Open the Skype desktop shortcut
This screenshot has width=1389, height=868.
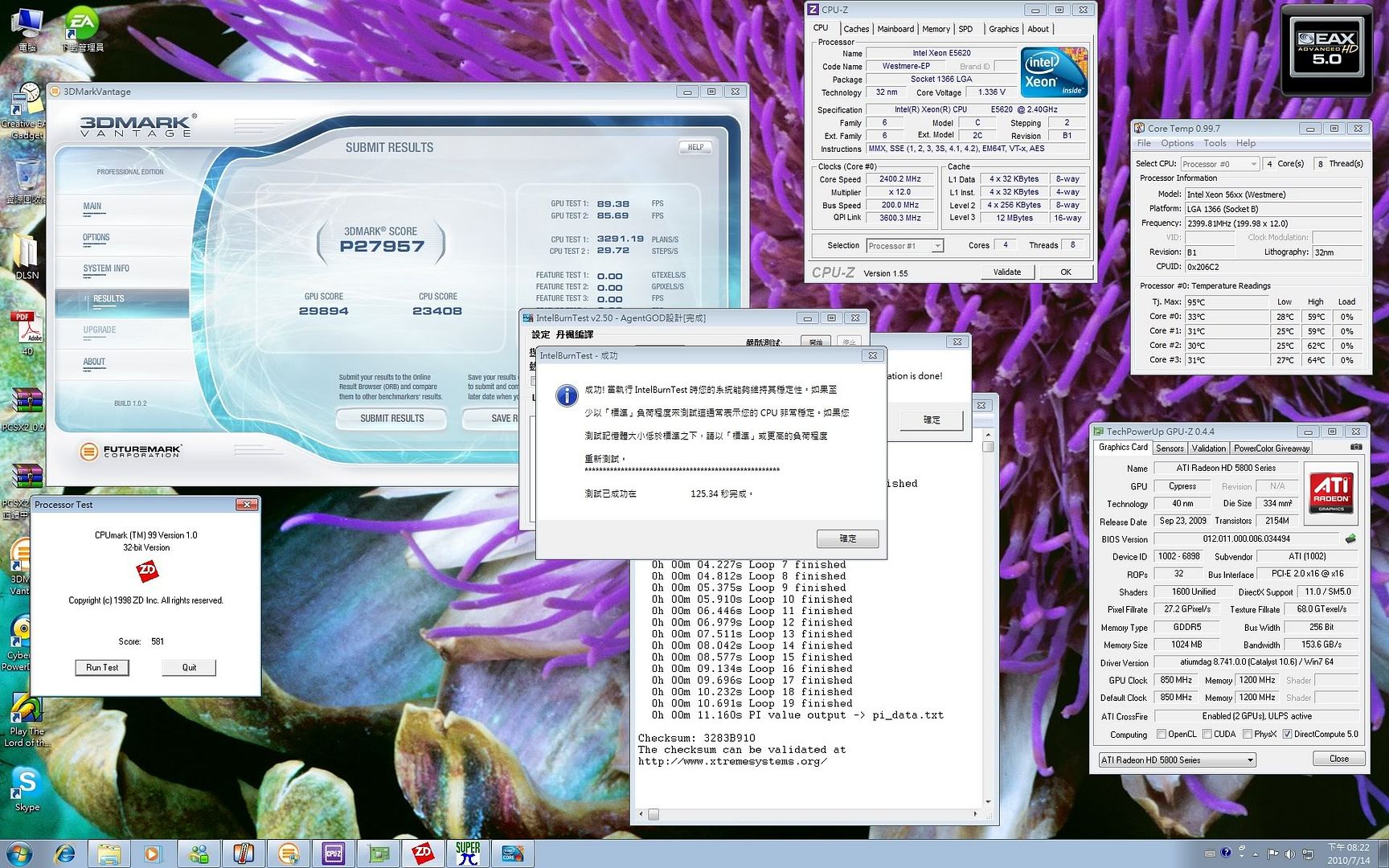coord(27,788)
